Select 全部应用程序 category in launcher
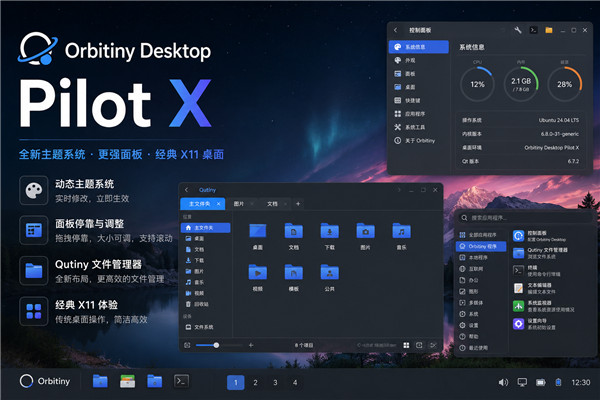 pyautogui.click(x=481, y=235)
